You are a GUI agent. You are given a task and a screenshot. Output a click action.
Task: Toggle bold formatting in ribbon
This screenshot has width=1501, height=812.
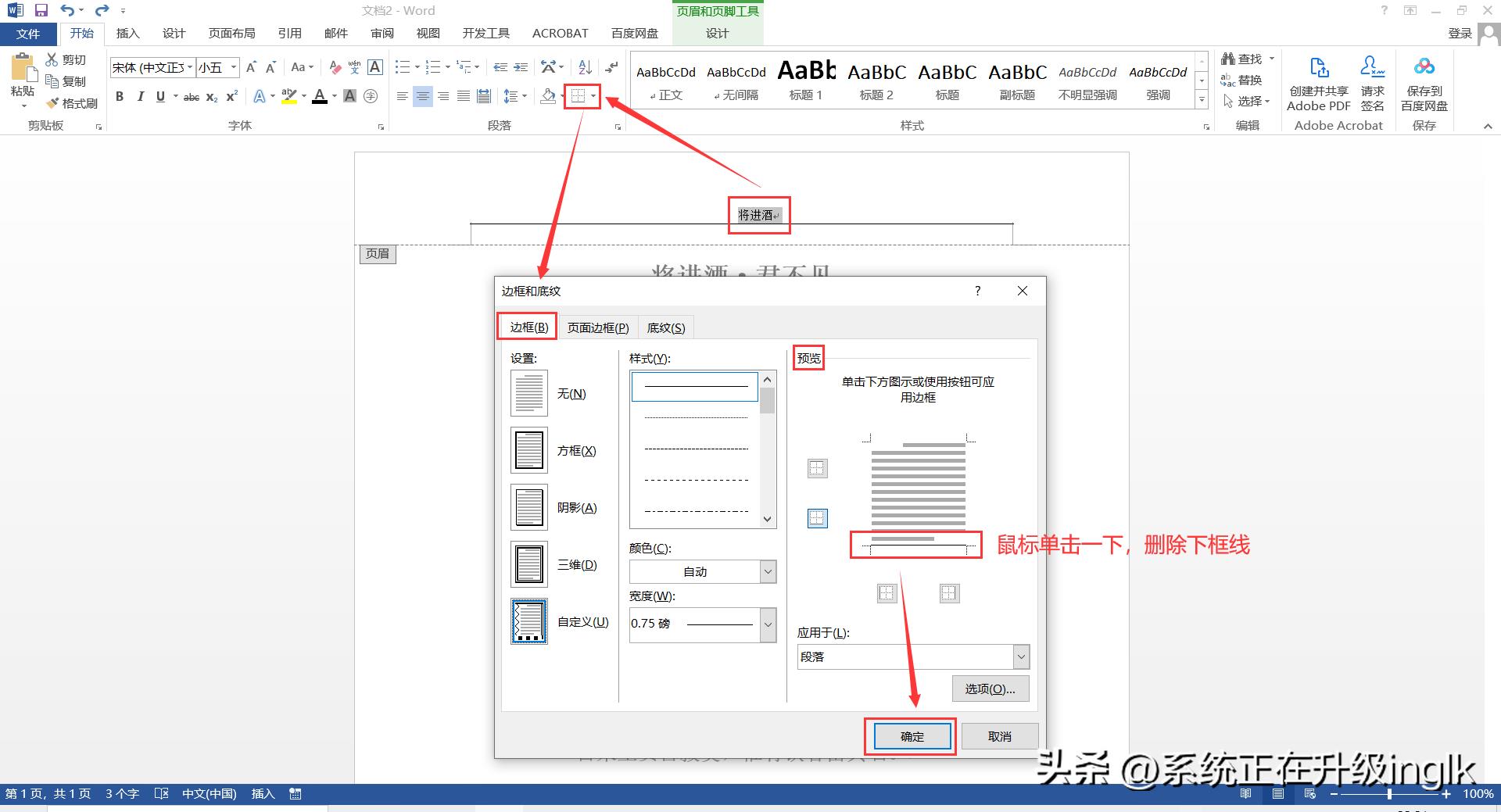coord(120,96)
